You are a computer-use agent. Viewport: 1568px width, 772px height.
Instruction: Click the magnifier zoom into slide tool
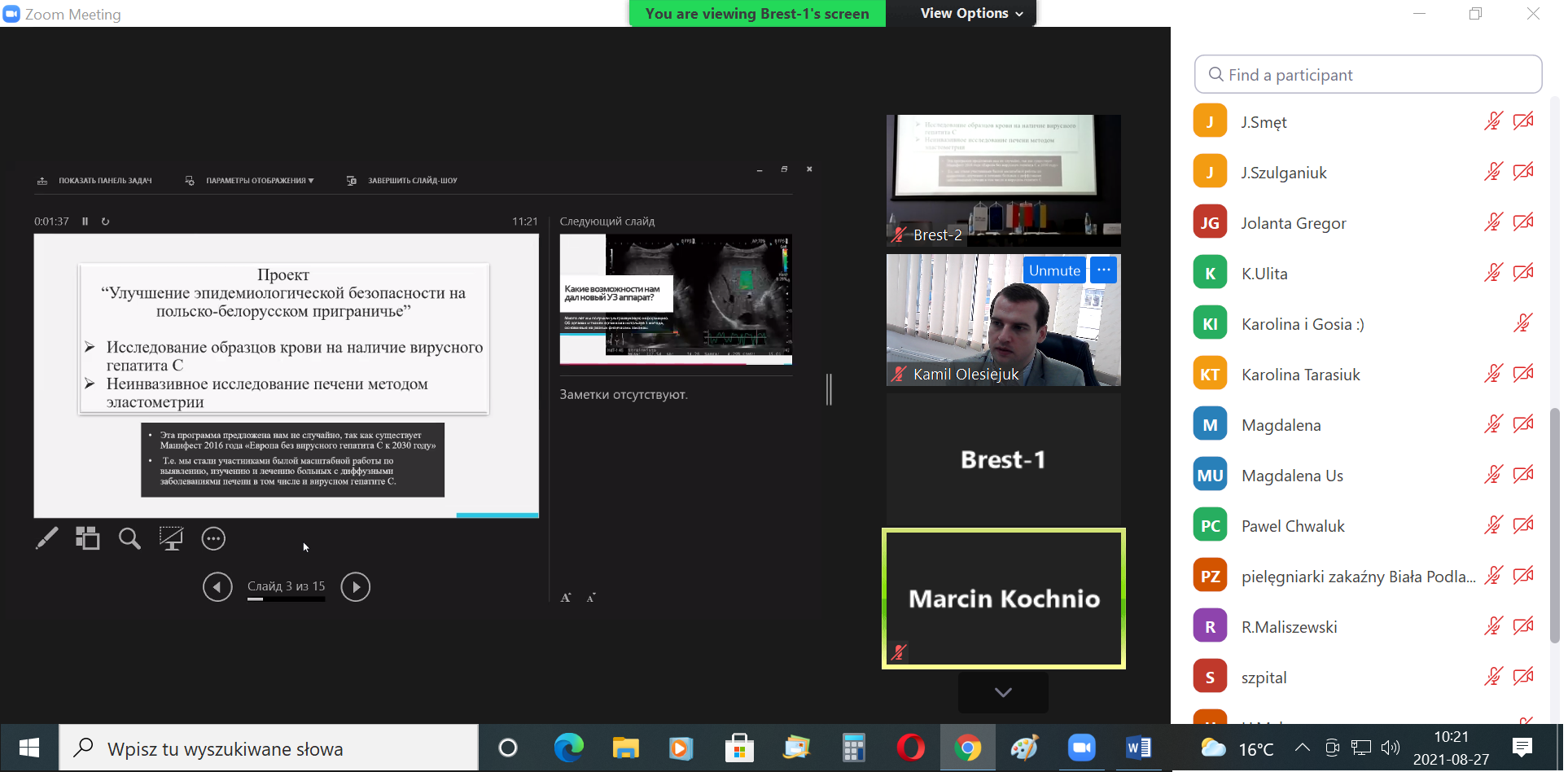[129, 538]
